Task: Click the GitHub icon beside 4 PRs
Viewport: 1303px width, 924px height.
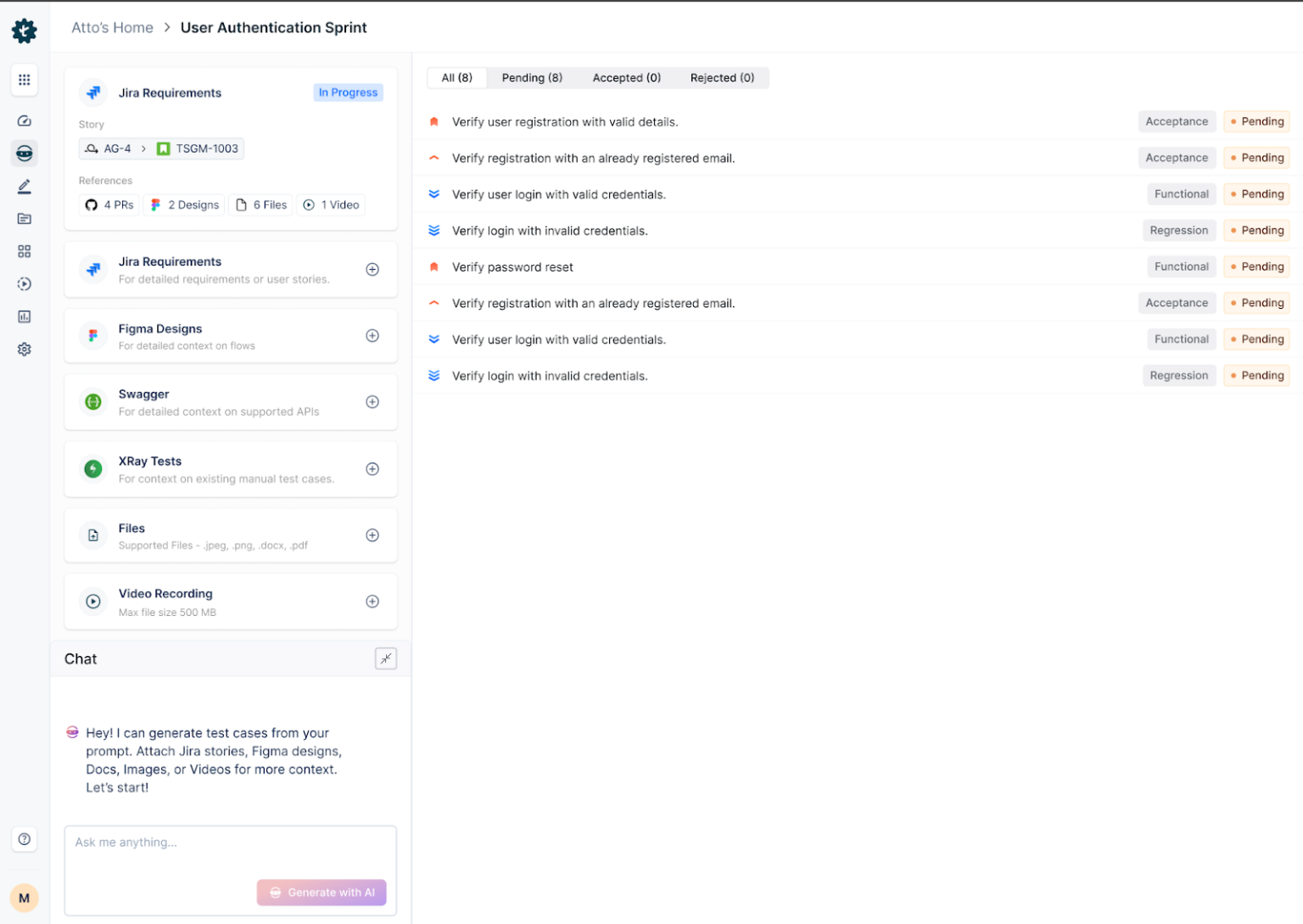Action: (91, 204)
